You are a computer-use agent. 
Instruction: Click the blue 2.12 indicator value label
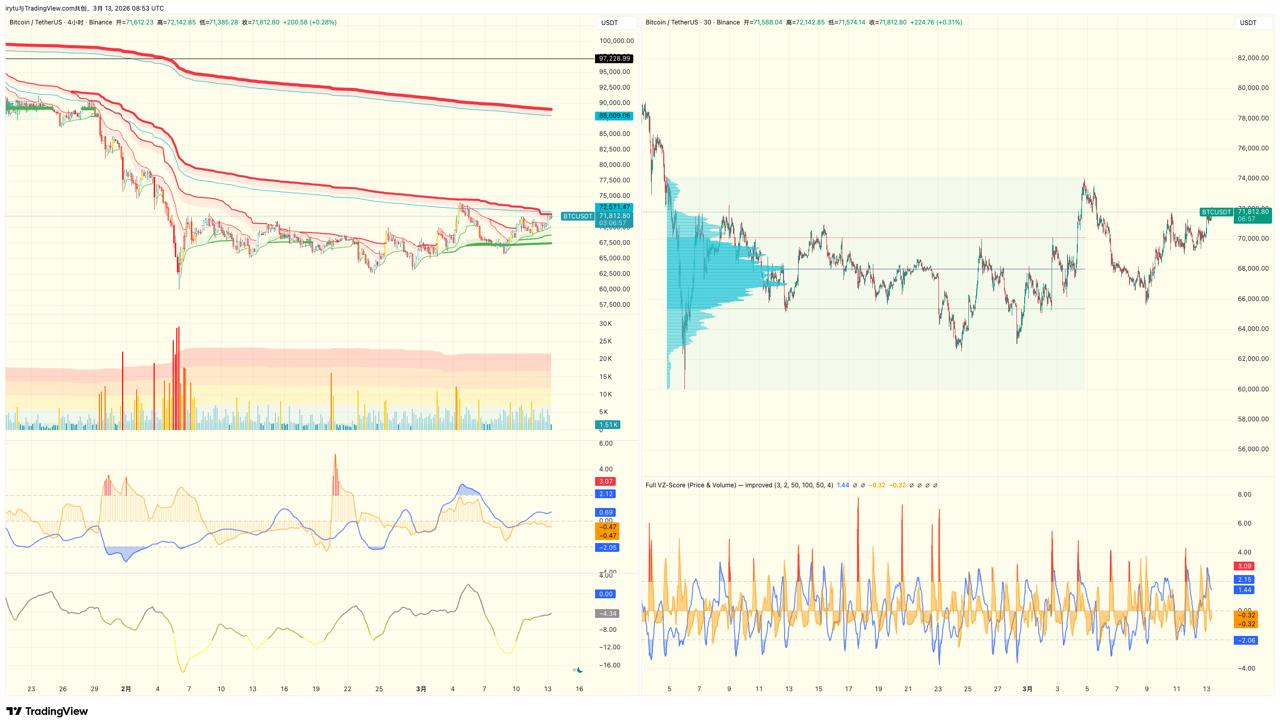pyautogui.click(x=606, y=494)
